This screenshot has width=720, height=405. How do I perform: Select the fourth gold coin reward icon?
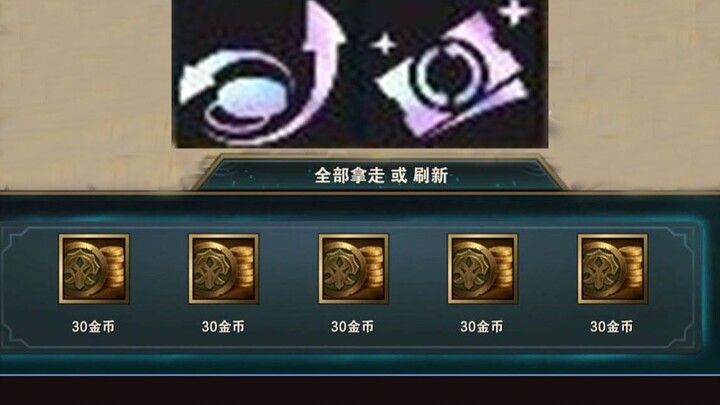[x=483, y=269]
